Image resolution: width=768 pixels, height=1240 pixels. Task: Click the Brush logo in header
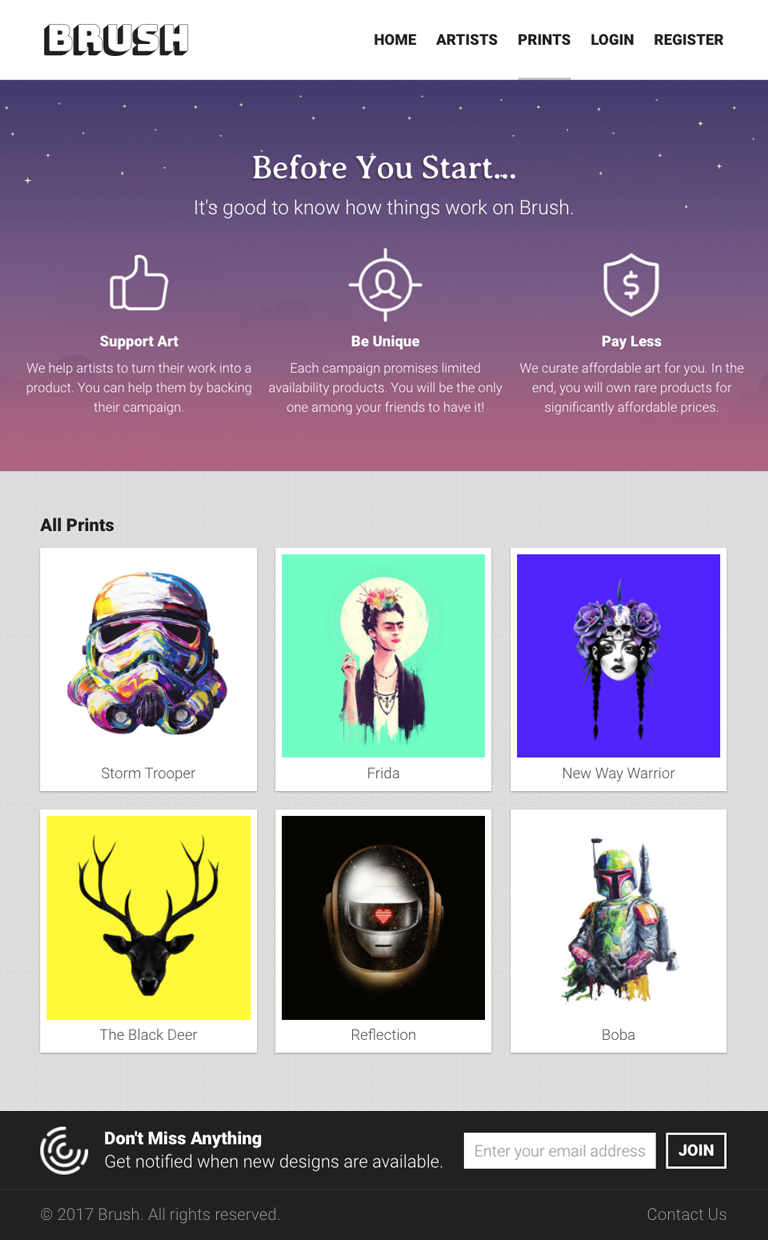pyautogui.click(x=116, y=40)
